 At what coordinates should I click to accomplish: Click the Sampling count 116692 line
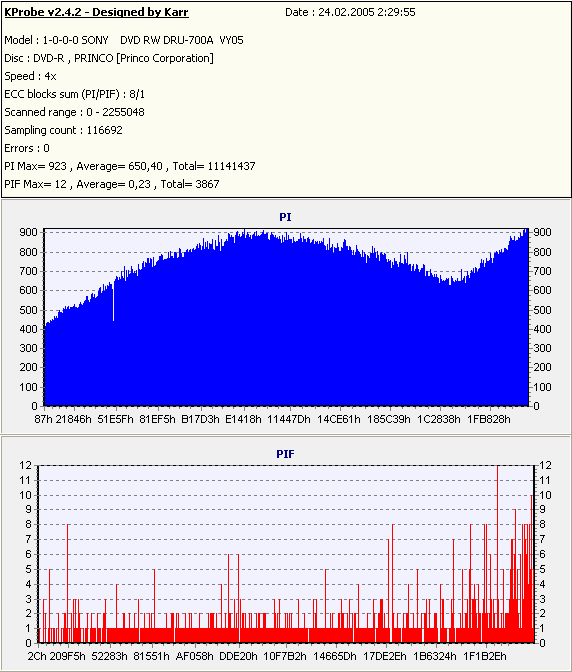point(63,130)
